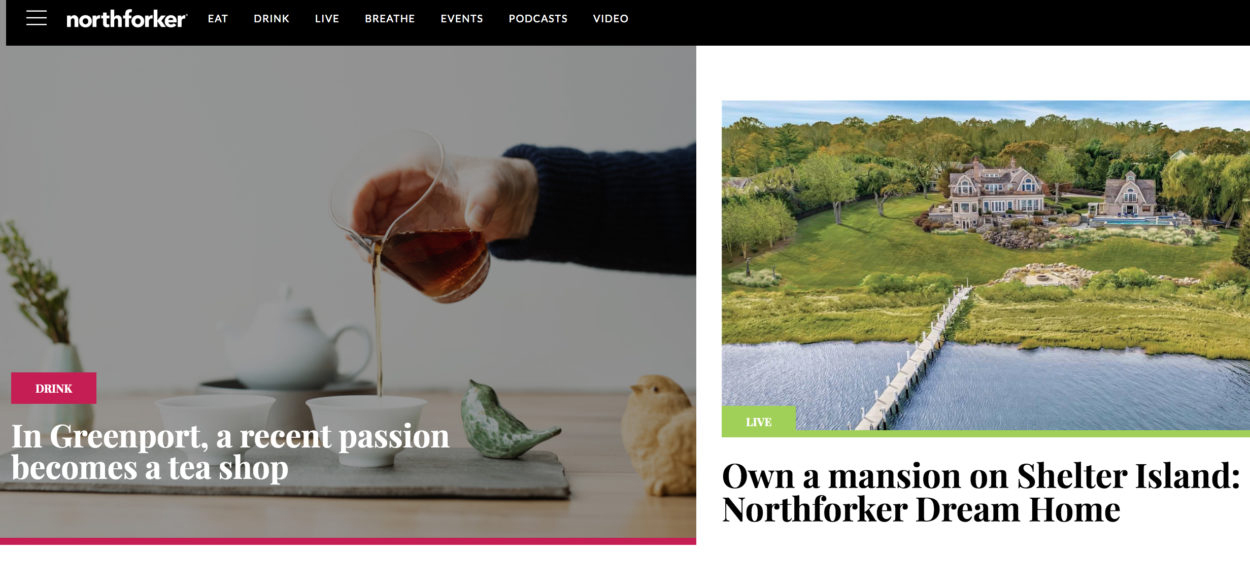Viewport: 1250px width, 567px height.
Task: Open the Greenport tea shop headline
Action: 231,452
